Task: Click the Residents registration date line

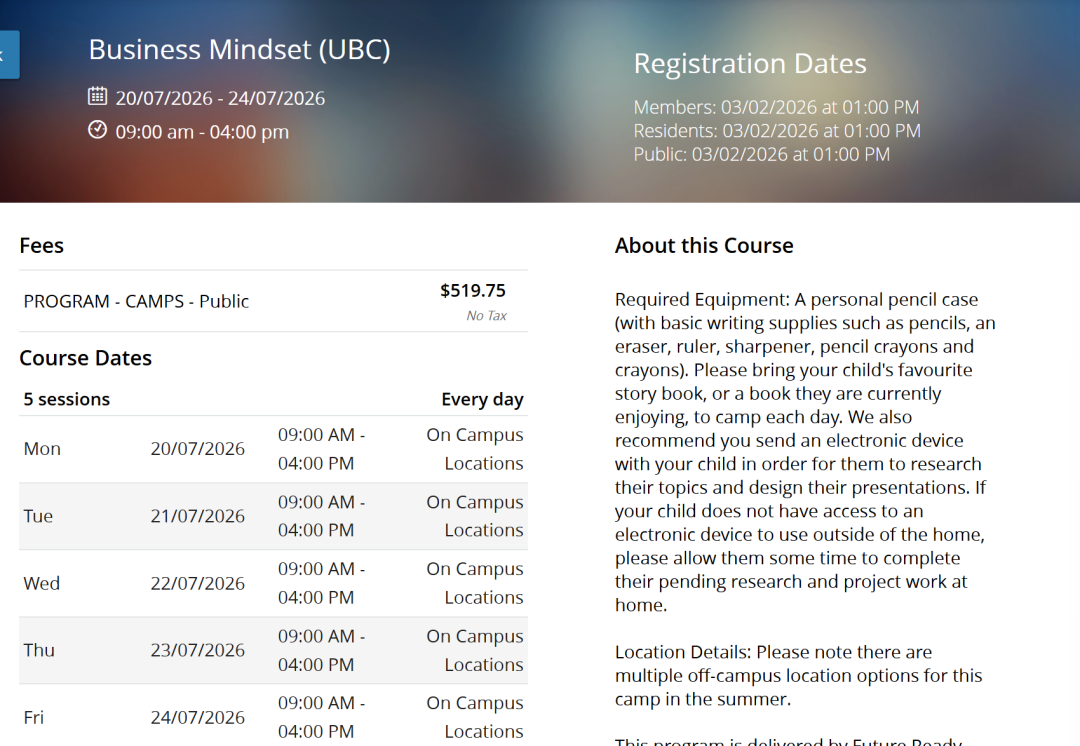Action: coord(777,131)
